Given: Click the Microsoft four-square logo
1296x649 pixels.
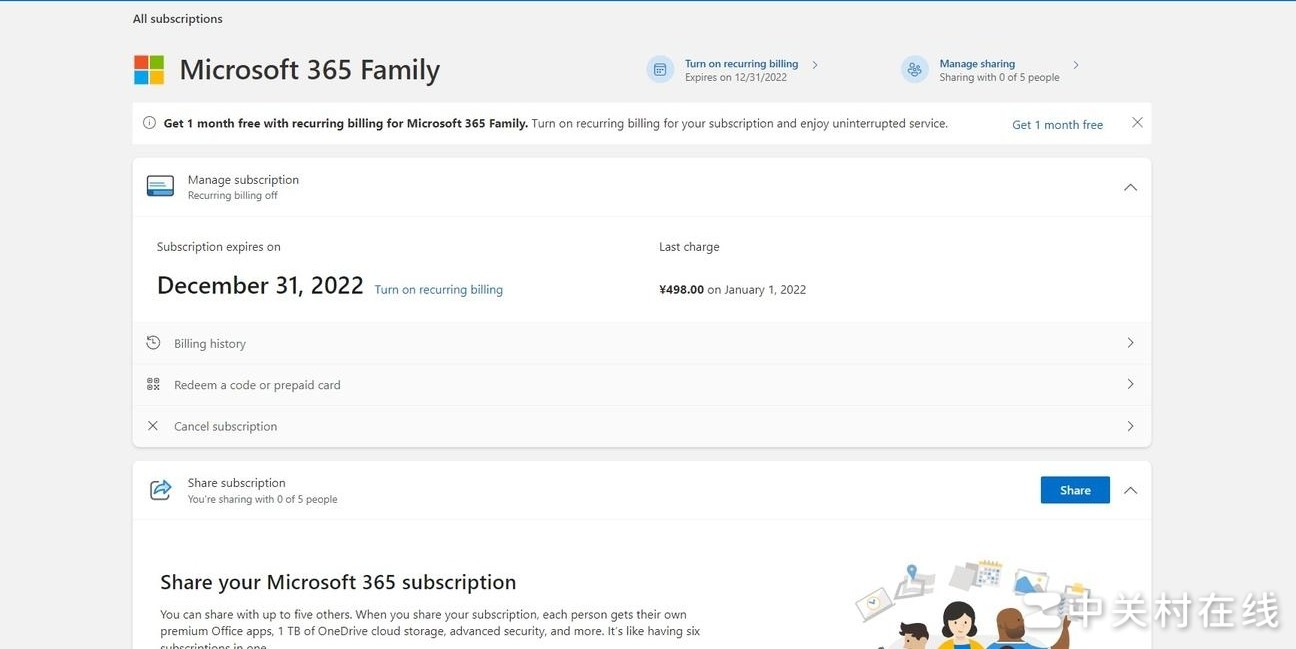Looking at the screenshot, I should click(148, 69).
